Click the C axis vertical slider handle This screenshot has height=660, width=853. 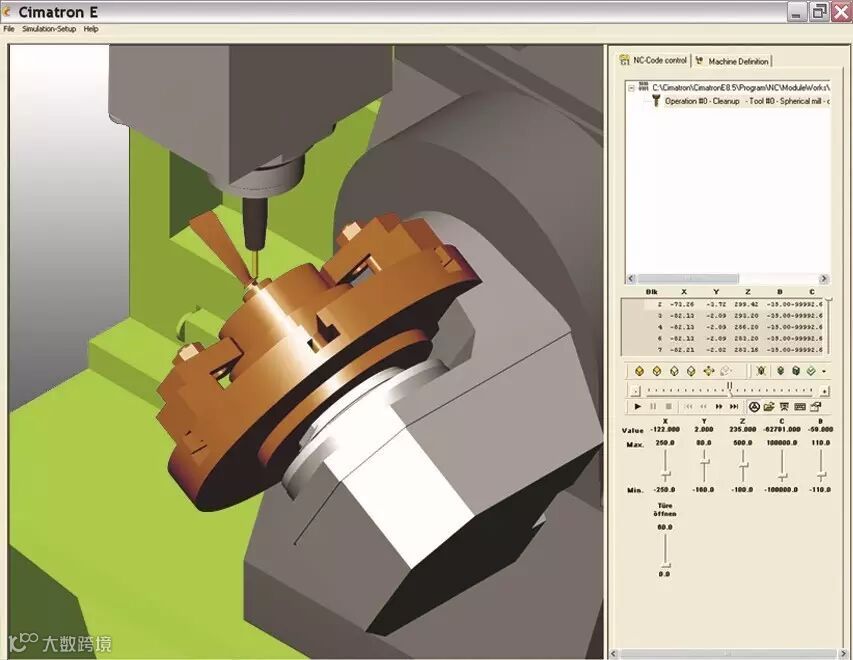coord(782,477)
